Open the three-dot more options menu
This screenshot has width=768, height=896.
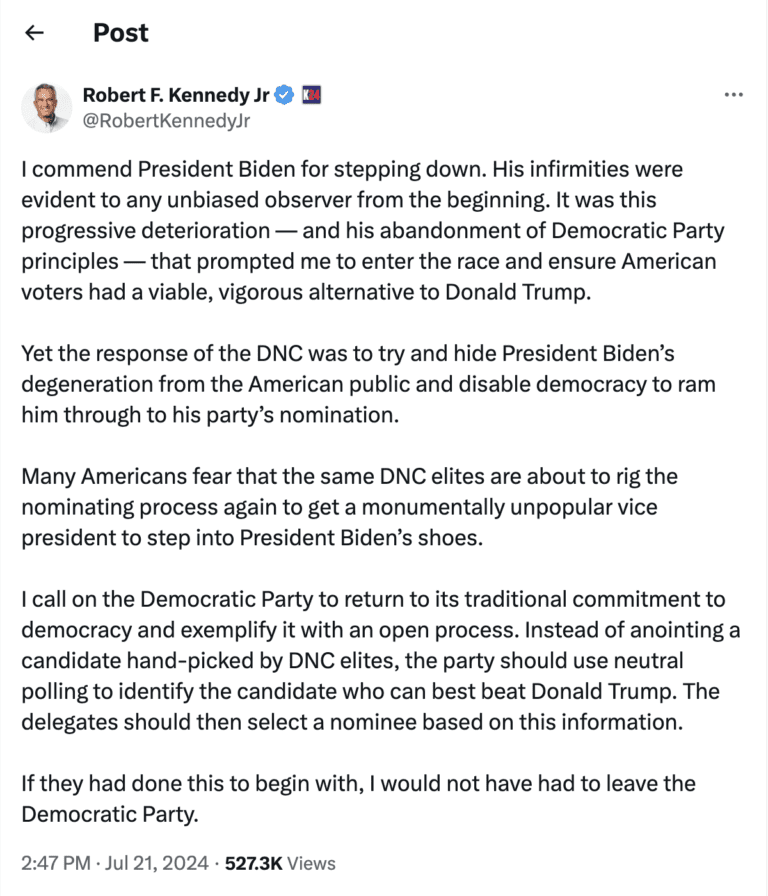pyautogui.click(x=733, y=95)
